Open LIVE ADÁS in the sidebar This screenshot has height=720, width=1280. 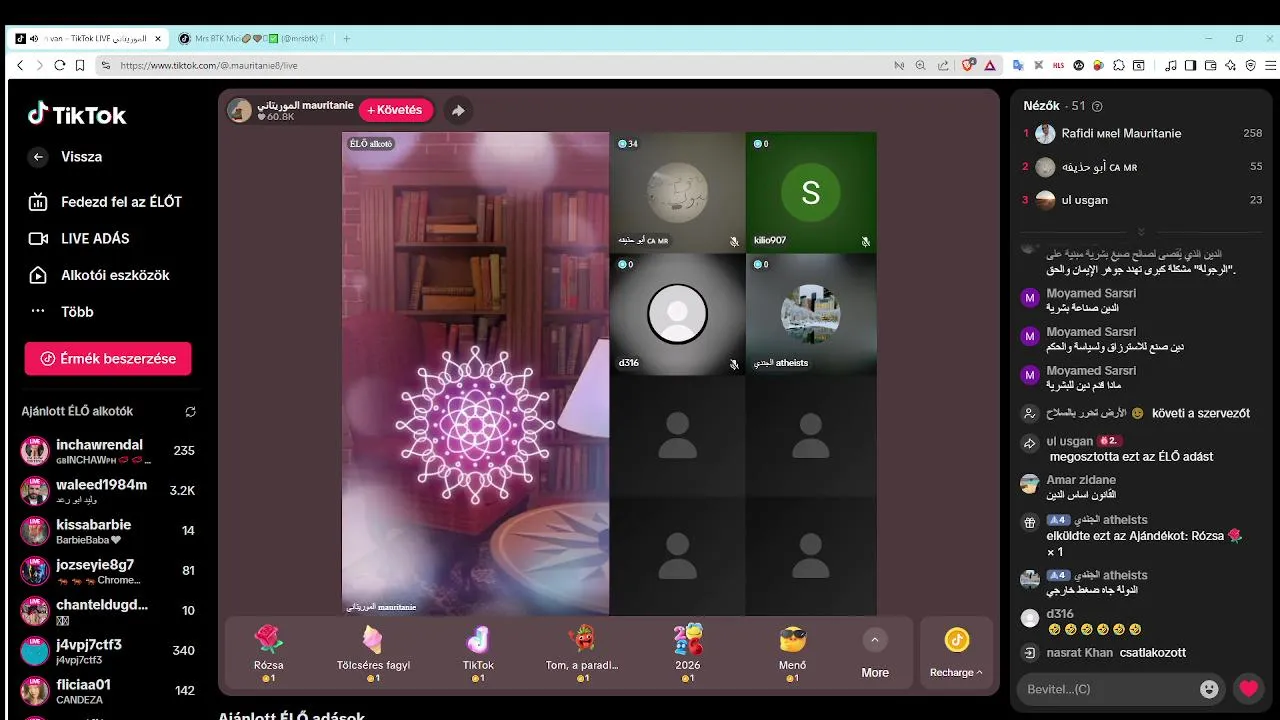coord(80,239)
